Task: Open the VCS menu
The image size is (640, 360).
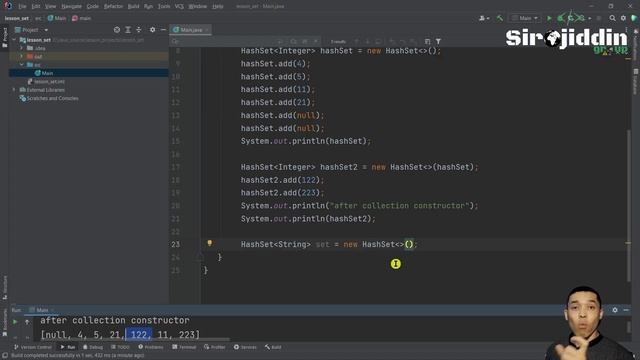Action: (179, 7)
